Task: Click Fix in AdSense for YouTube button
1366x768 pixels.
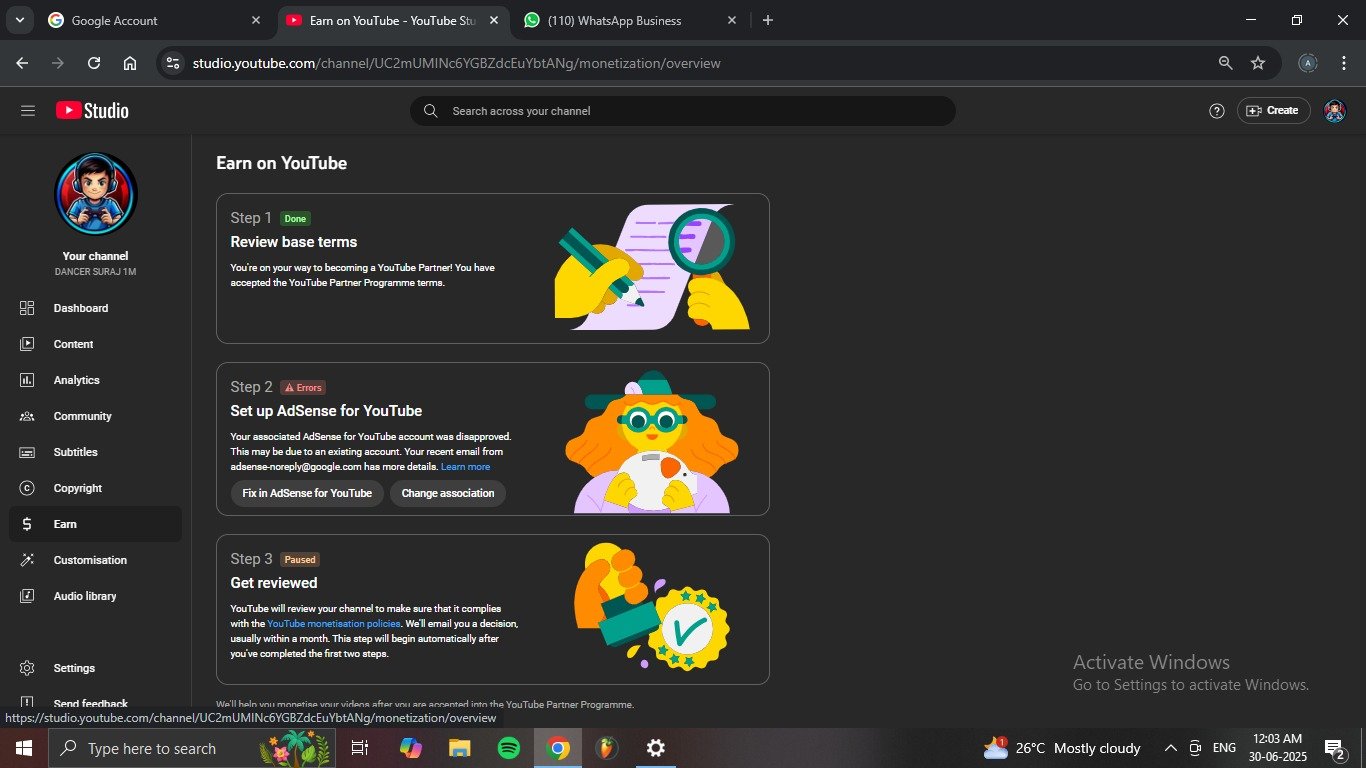Action: click(307, 493)
